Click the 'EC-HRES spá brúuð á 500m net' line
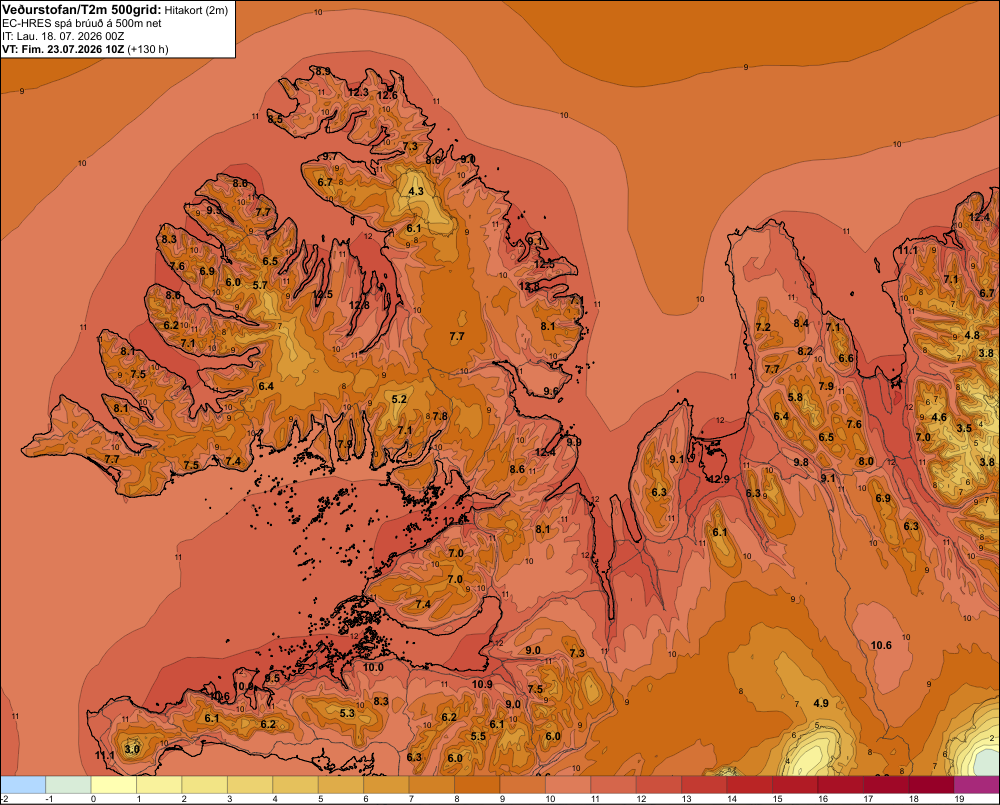This screenshot has height=805, width=1000. pos(81,23)
